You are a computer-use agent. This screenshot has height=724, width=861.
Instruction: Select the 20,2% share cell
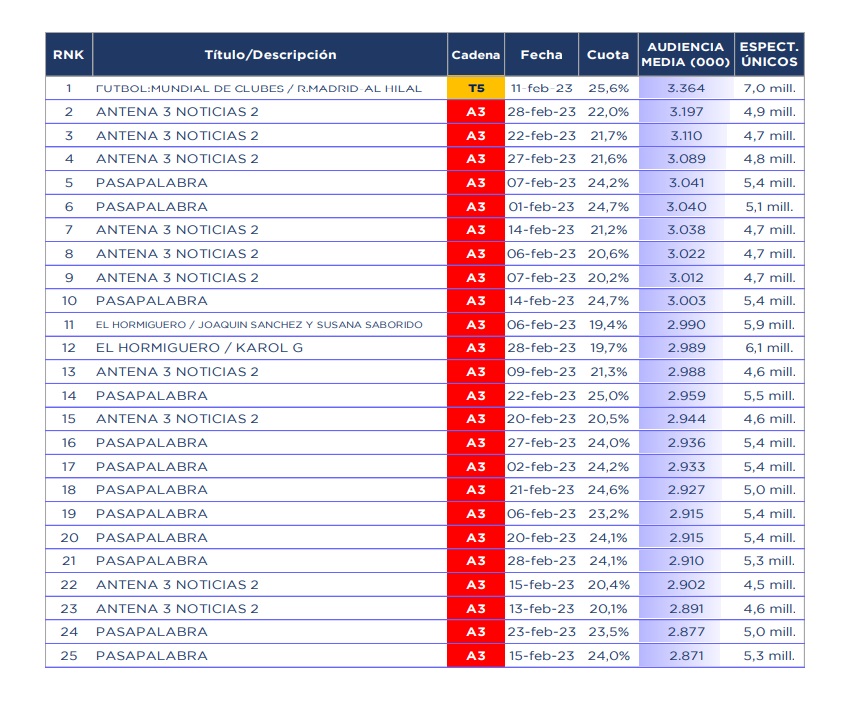point(608,278)
